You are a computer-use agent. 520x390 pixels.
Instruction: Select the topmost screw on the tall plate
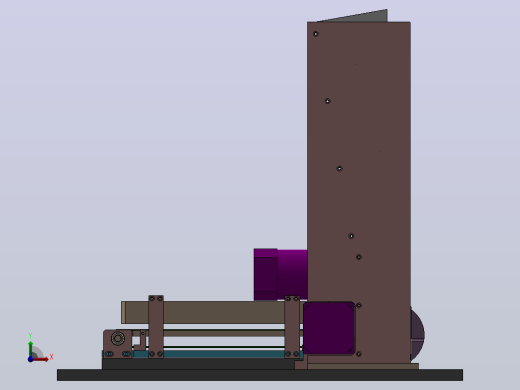tap(316, 34)
